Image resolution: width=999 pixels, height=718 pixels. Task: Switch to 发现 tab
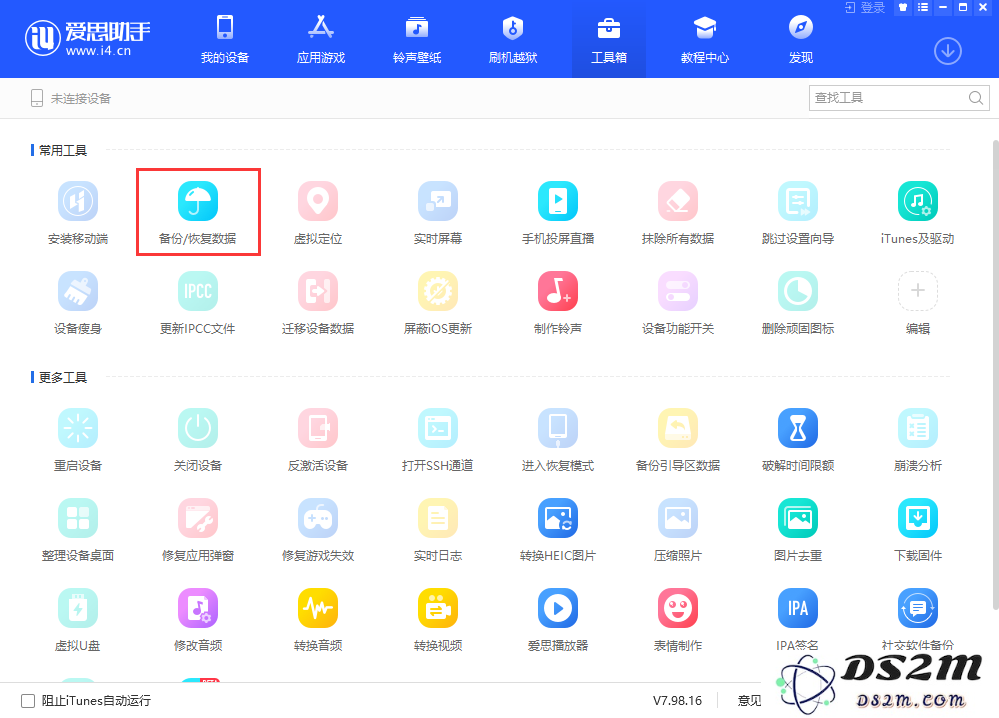801,39
